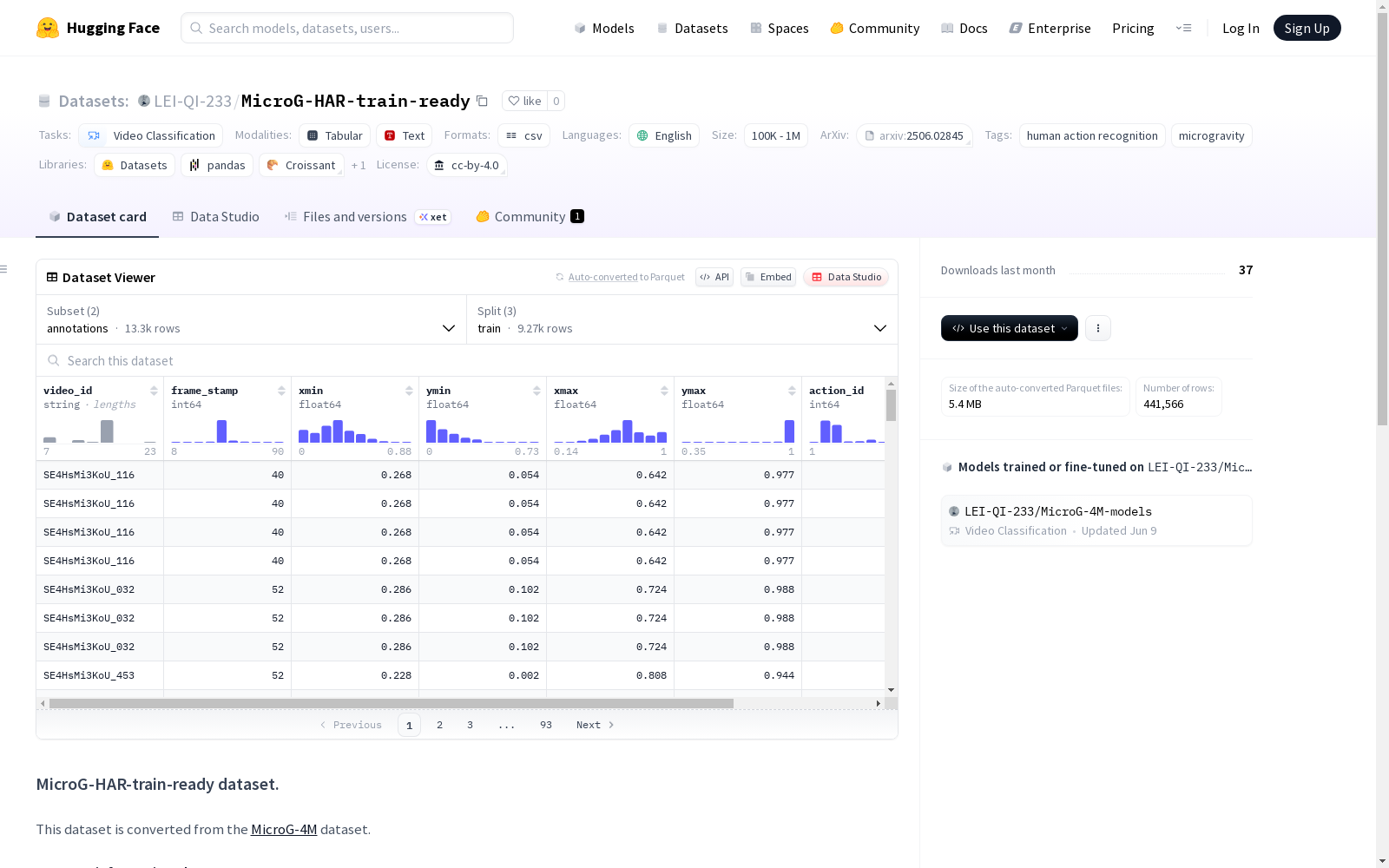Click the LEI-QI-233 owner name link
Viewport: 1389px width, 868px height.
193,101
